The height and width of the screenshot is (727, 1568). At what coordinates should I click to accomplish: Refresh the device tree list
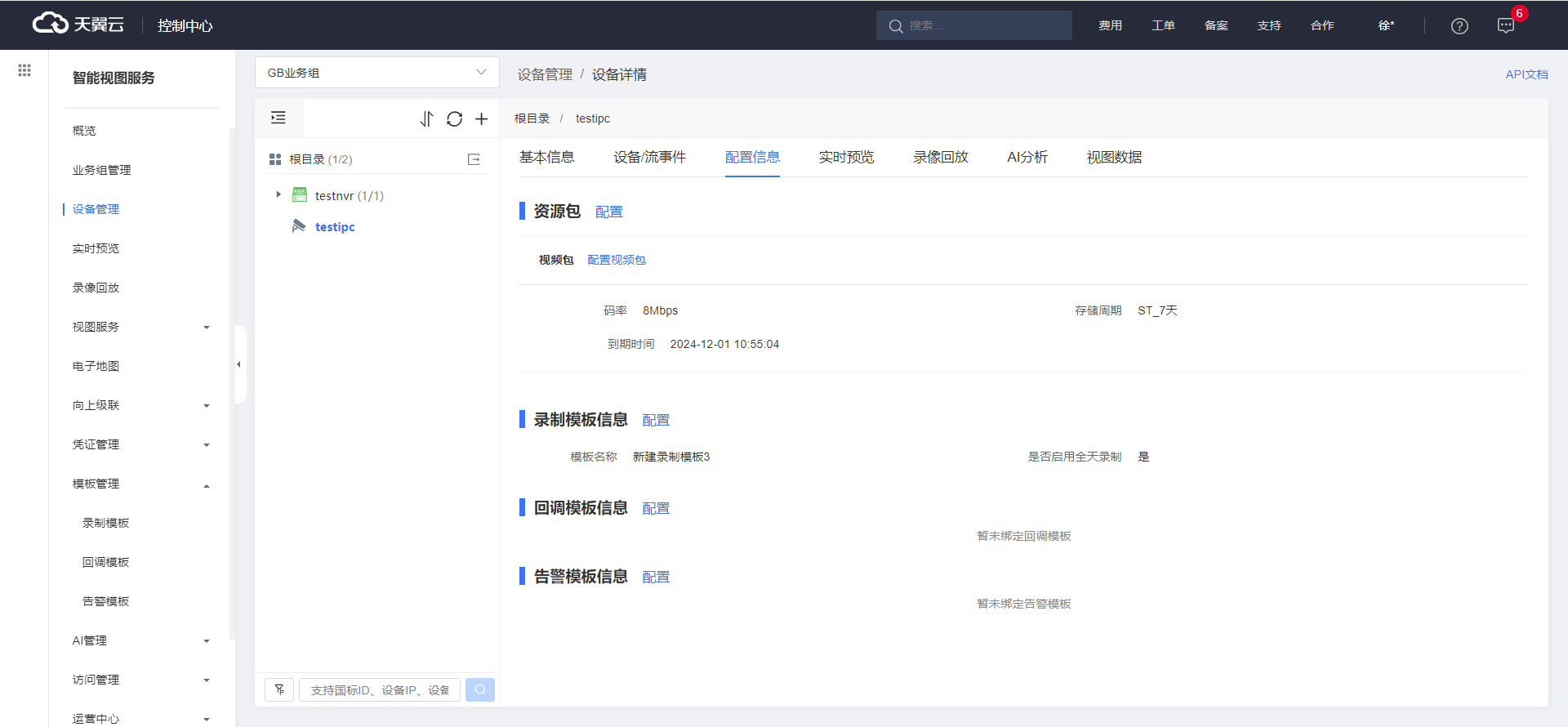point(454,119)
